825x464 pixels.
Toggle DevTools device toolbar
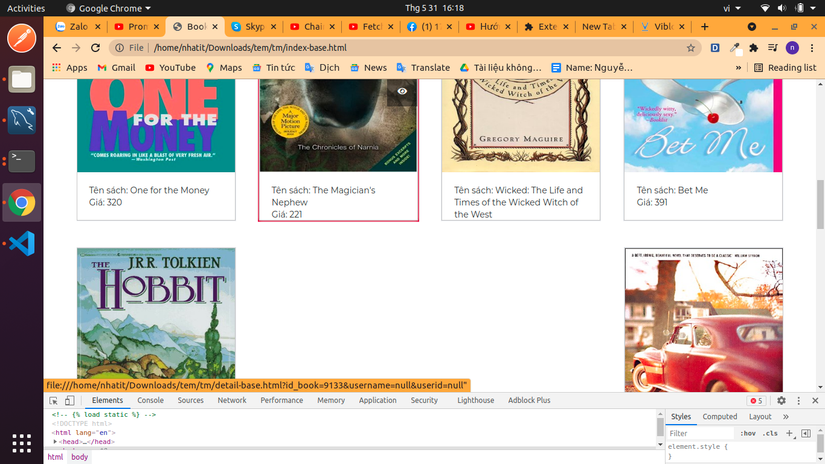point(69,400)
